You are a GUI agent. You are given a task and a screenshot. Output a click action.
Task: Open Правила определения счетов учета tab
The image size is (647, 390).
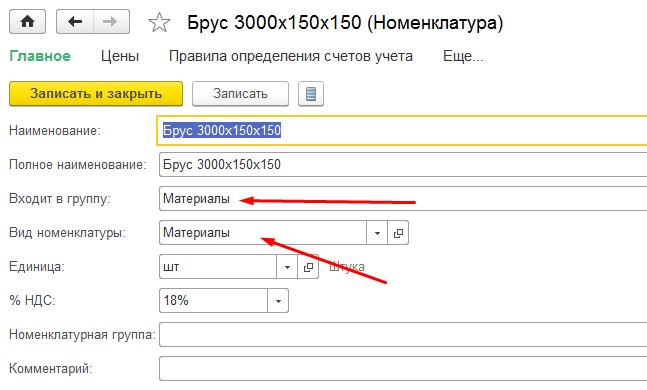pyautogui.click(x=291, y=56)
